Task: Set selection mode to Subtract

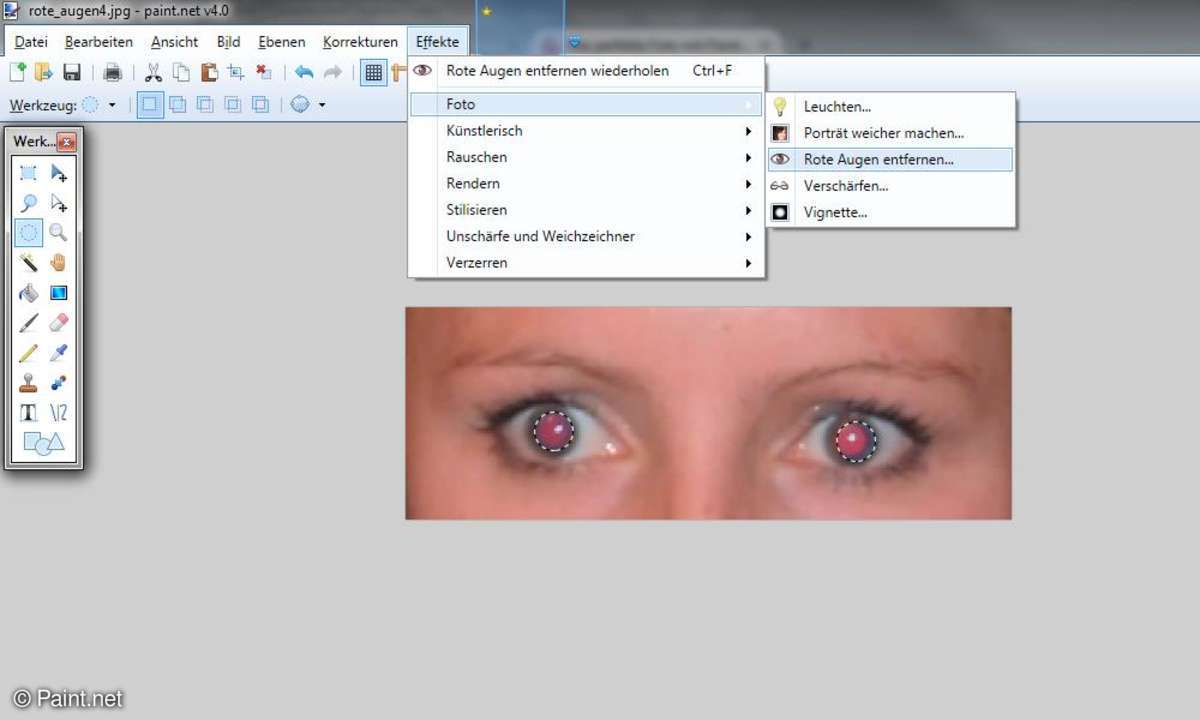Action: point(205,104)
